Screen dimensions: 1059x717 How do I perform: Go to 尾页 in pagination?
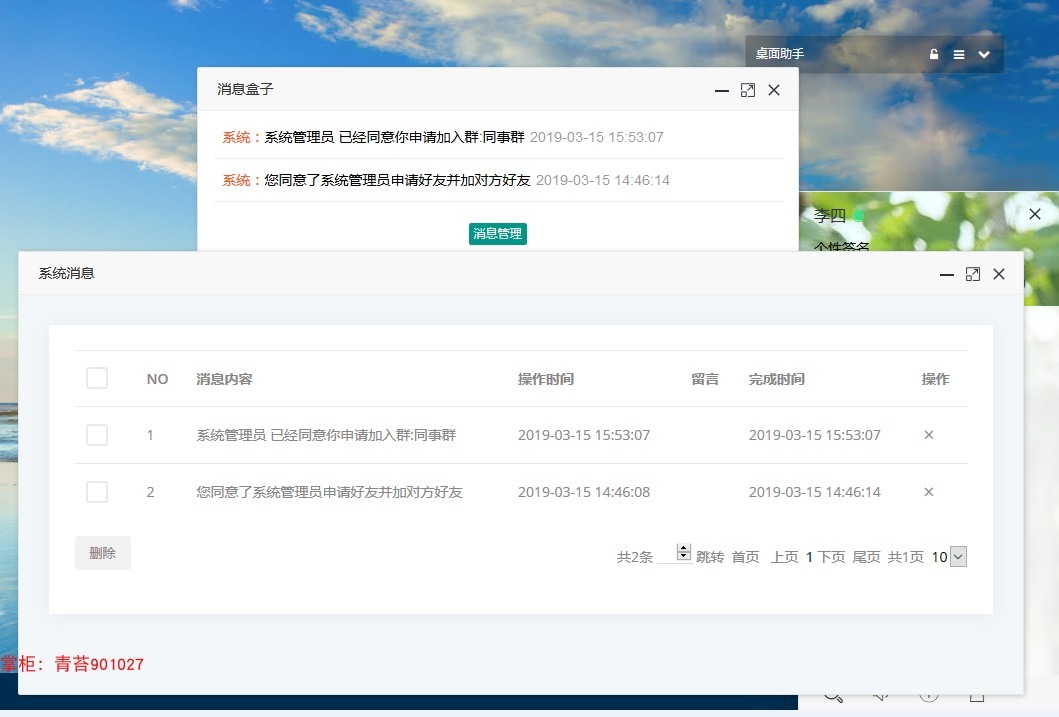867,557
